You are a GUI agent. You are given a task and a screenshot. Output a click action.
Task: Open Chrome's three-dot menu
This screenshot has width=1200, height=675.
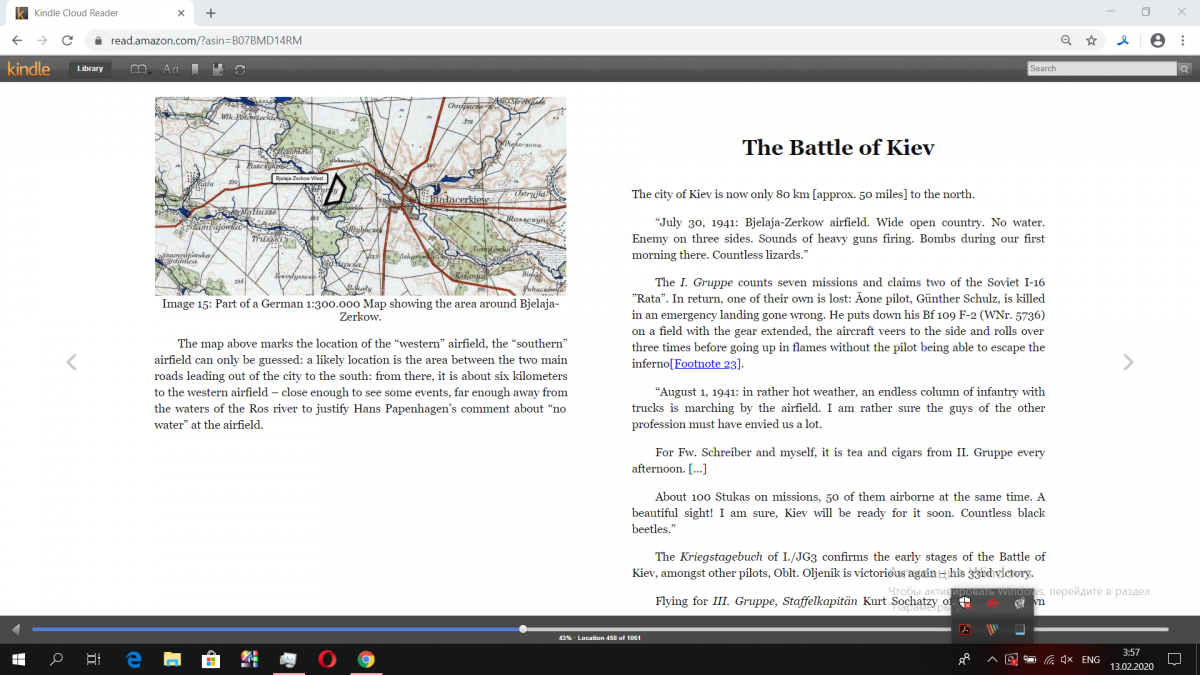pyautogui.click(x=1184, y=41)
